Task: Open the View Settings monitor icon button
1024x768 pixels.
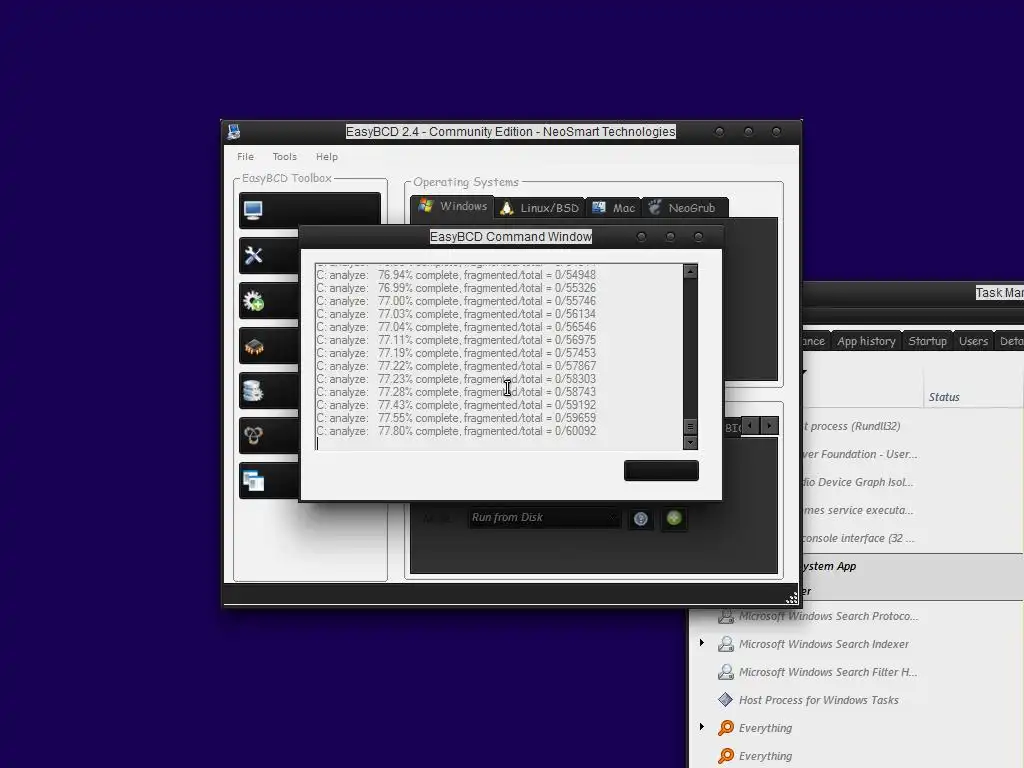Action: [x=310, y=210]
